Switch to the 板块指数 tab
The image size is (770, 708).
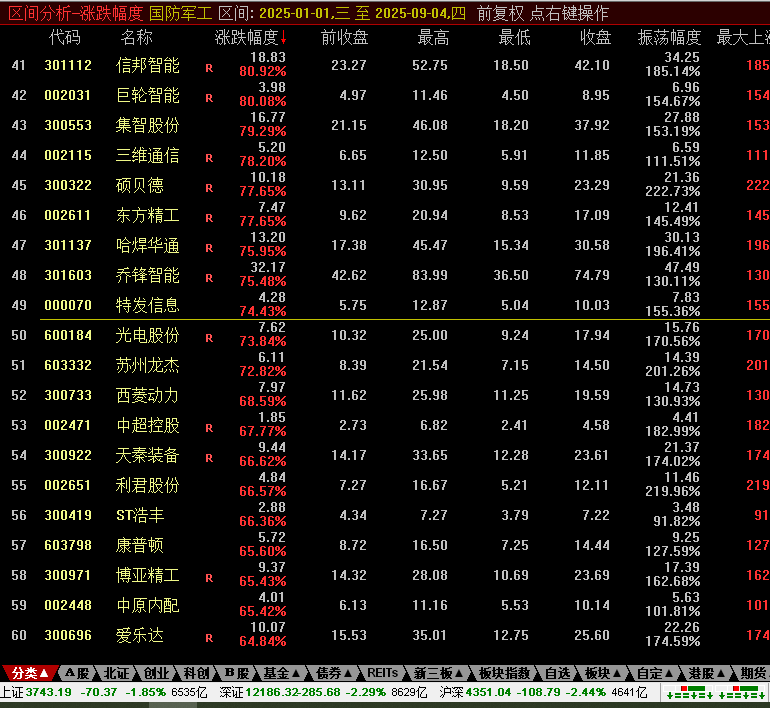tap(504, 673)
